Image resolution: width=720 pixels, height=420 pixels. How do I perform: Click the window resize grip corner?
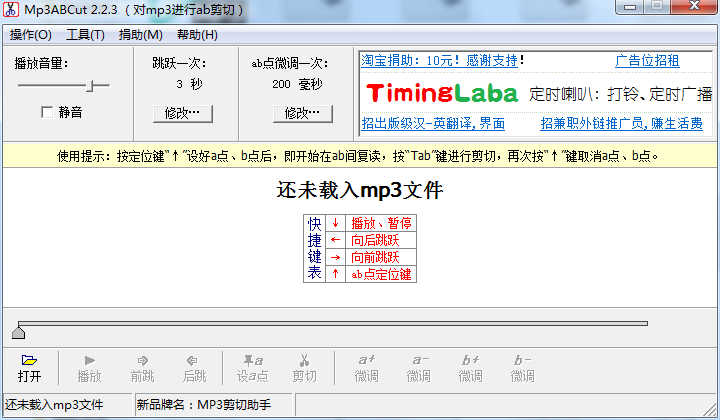710,409
